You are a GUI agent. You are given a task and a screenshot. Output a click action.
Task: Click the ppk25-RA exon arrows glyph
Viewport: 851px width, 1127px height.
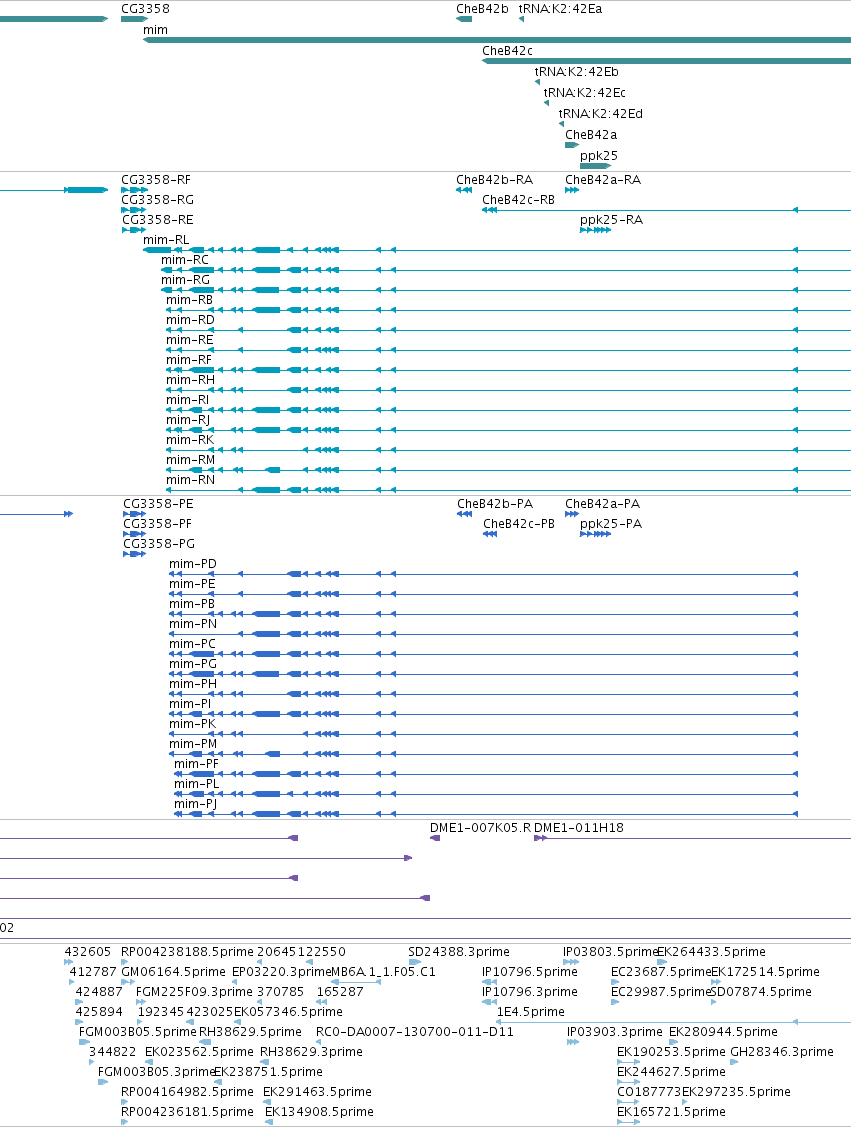click(595, 230)
